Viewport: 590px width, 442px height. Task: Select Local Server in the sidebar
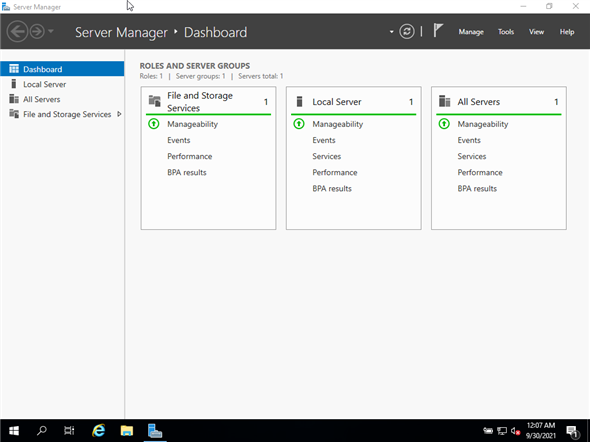coord(62,84)
